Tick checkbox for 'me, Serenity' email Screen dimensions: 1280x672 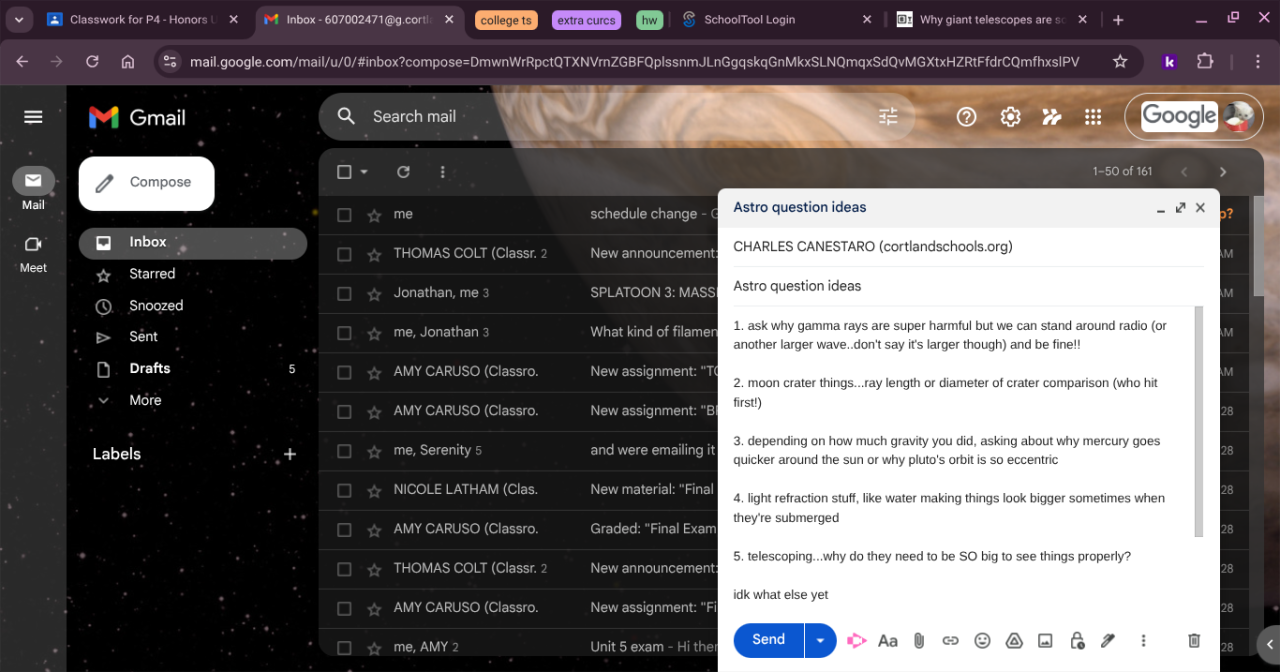pos(344,451)
